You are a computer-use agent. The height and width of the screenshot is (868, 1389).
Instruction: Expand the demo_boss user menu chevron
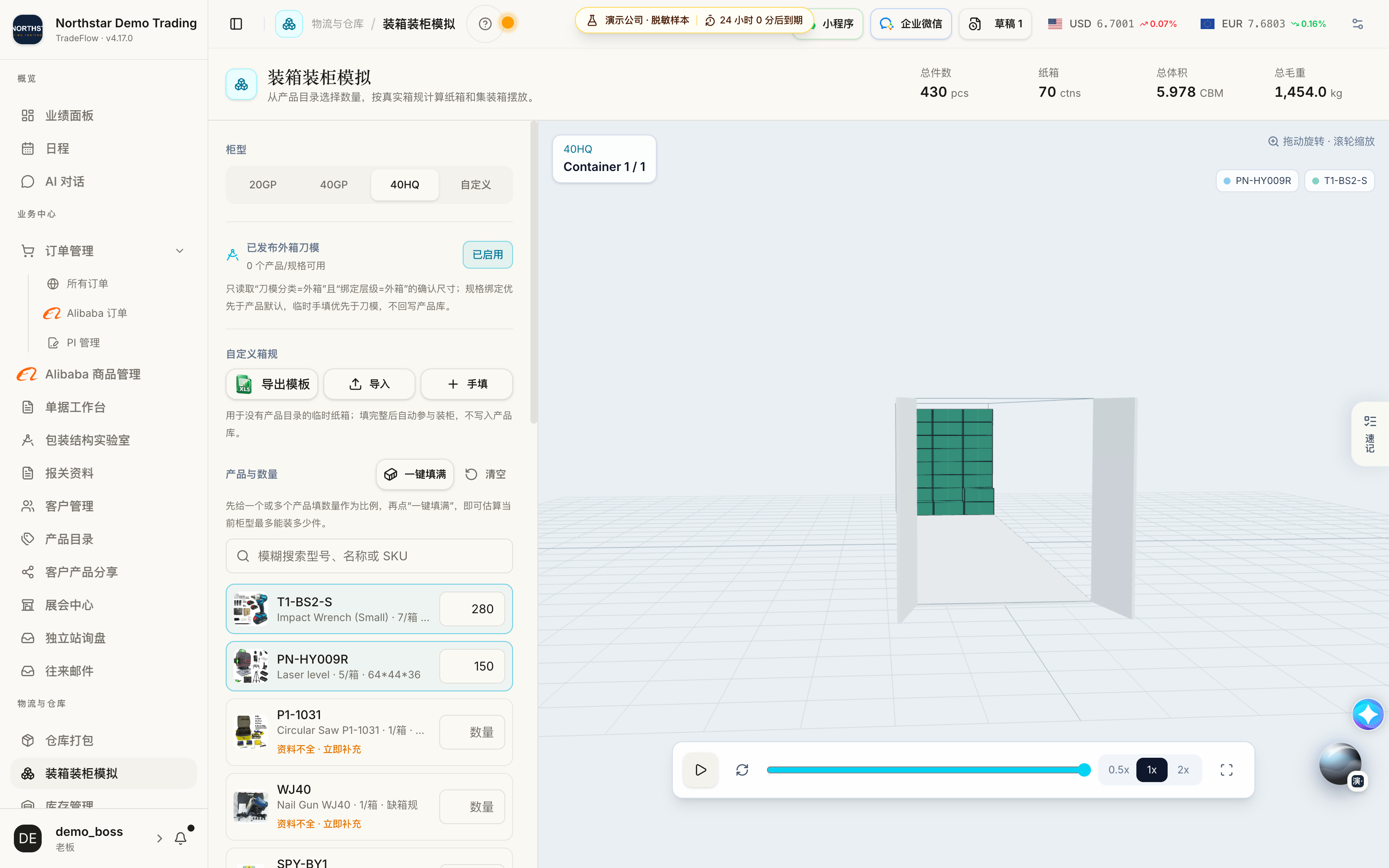[x=160, y=838]
